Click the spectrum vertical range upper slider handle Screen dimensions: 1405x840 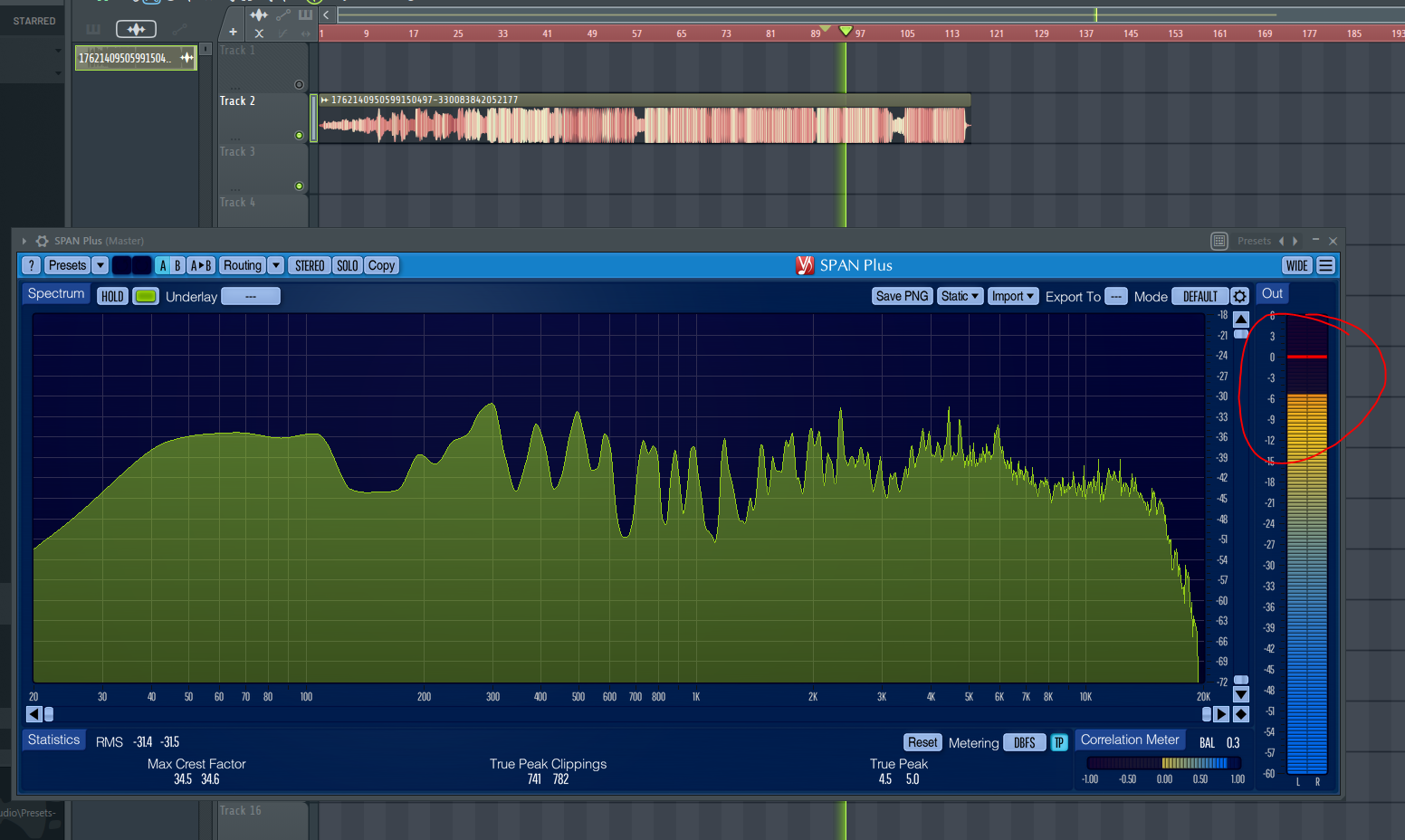(x=1241, y=334)
